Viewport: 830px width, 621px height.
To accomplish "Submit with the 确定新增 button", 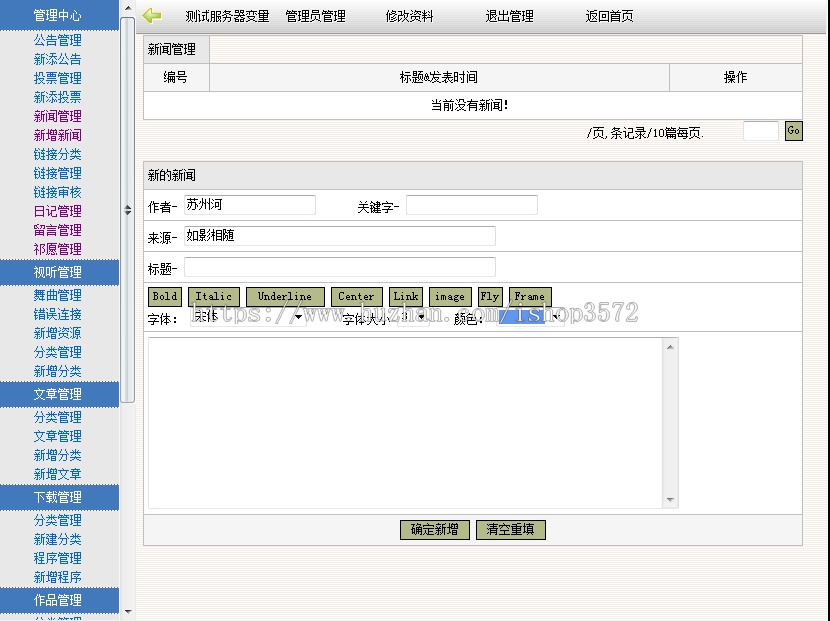I will [435, 529].
